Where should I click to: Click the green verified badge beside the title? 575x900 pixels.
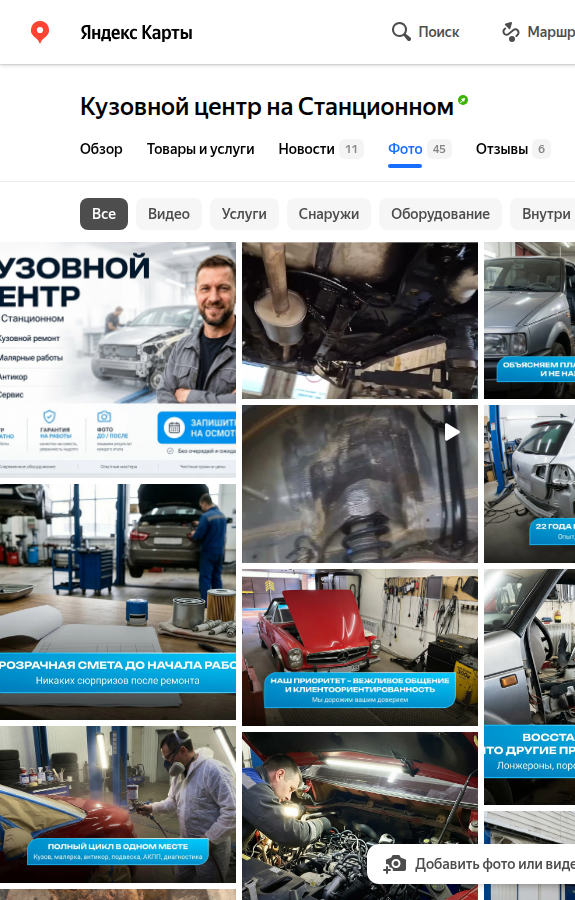coord(463,100)
